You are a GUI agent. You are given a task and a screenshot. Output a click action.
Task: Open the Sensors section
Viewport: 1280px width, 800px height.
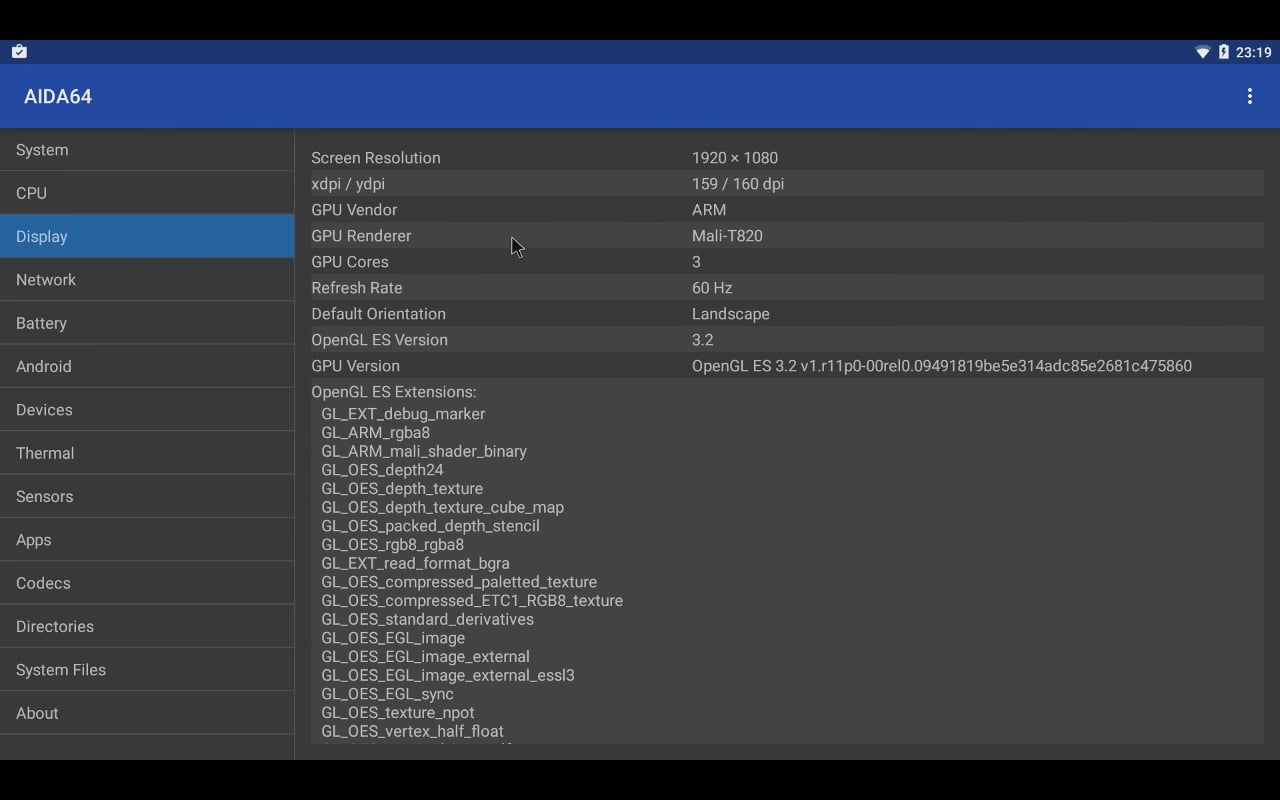147,496
